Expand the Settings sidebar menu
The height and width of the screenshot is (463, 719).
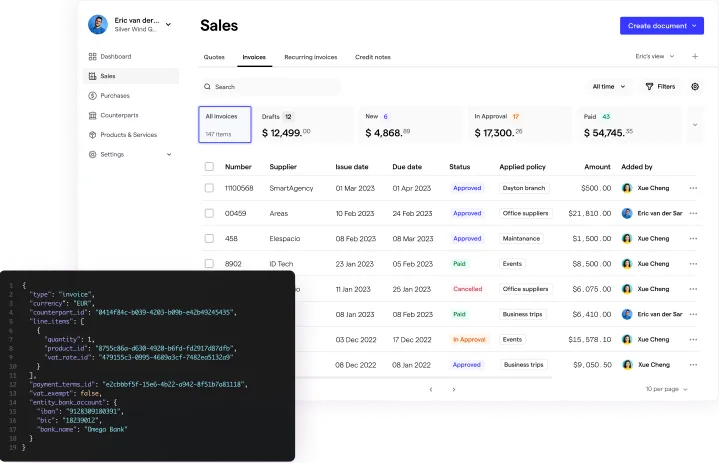coord(130,154)
